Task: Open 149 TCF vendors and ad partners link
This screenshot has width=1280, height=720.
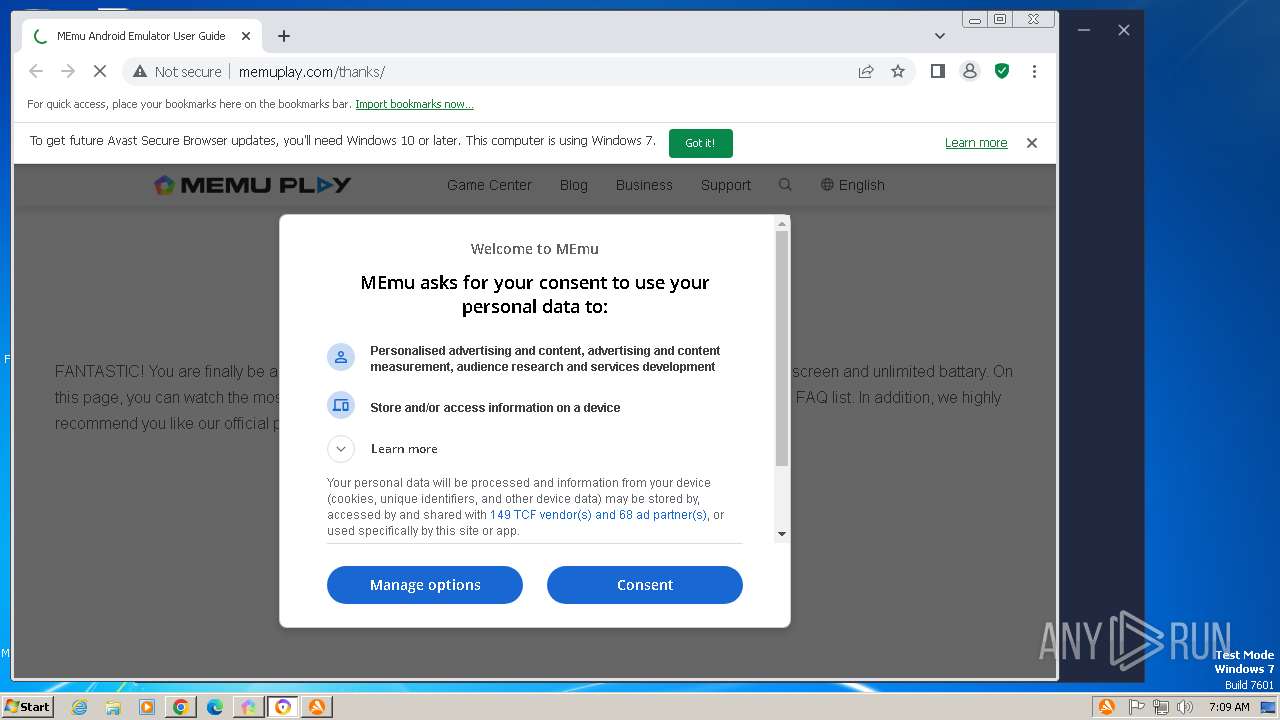Action: [598, 515]
